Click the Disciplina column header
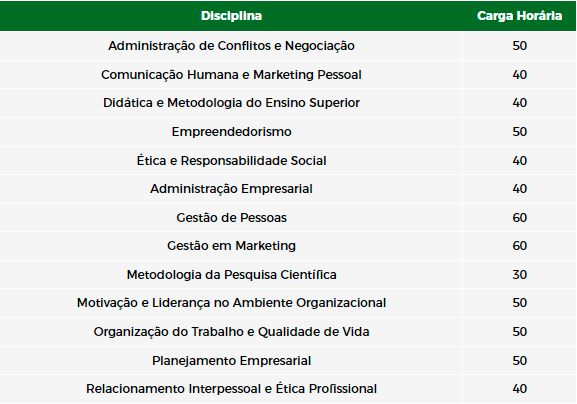The height and width of the screenshot is (404, 577). point(231,16)
